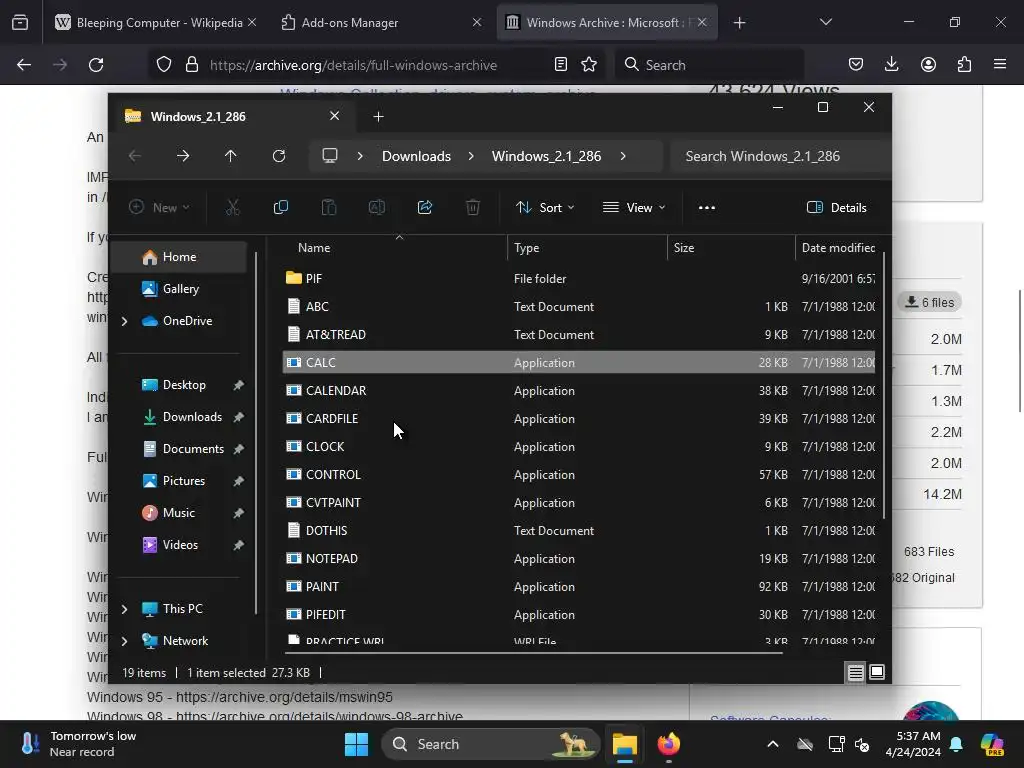The width and height of the screenshot is (1024, 768).
Task: Expand the This PC tree node
Action: tap(125, 609)
